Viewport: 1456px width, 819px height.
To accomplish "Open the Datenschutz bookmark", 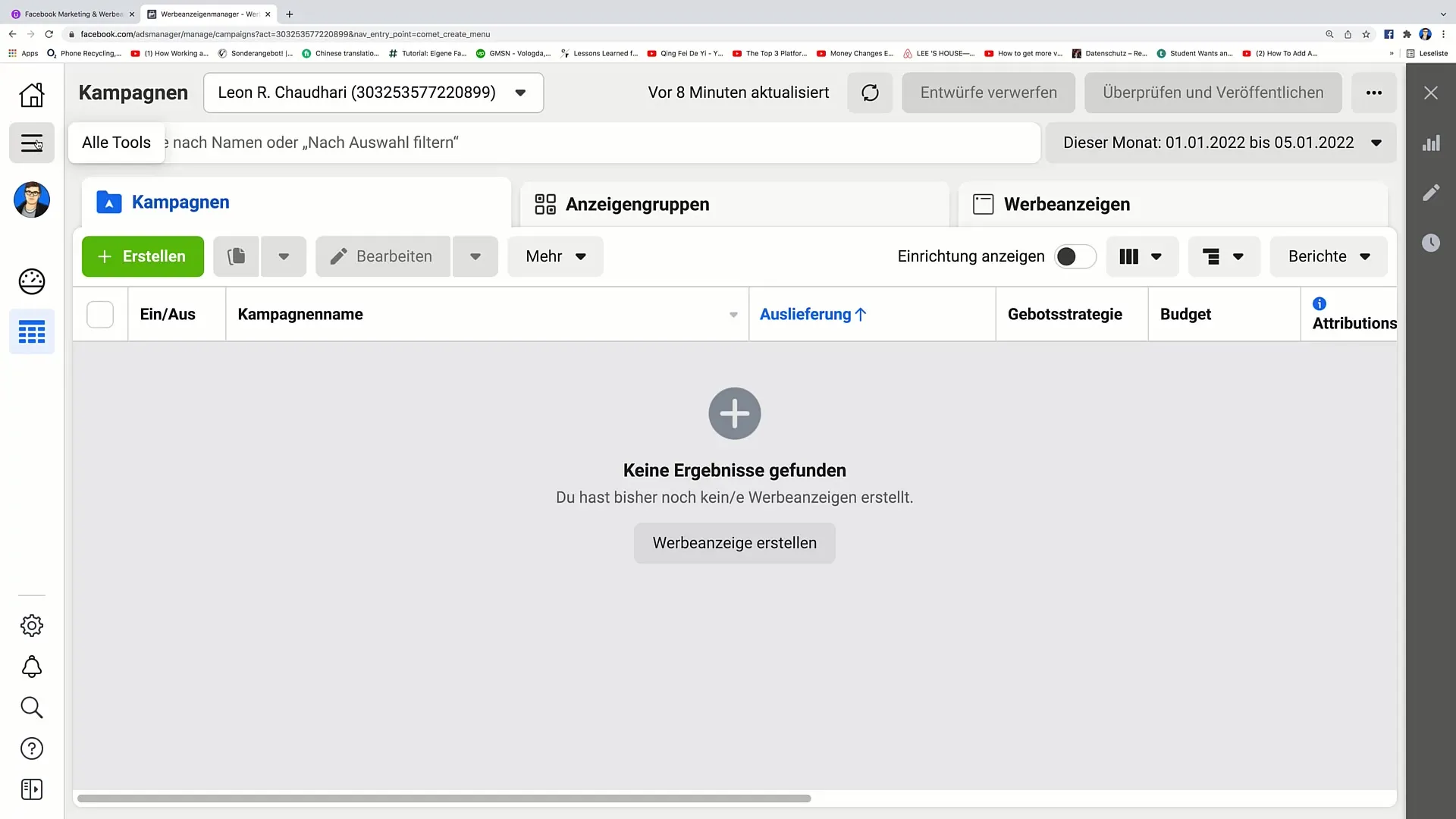I will [1109, 53].
